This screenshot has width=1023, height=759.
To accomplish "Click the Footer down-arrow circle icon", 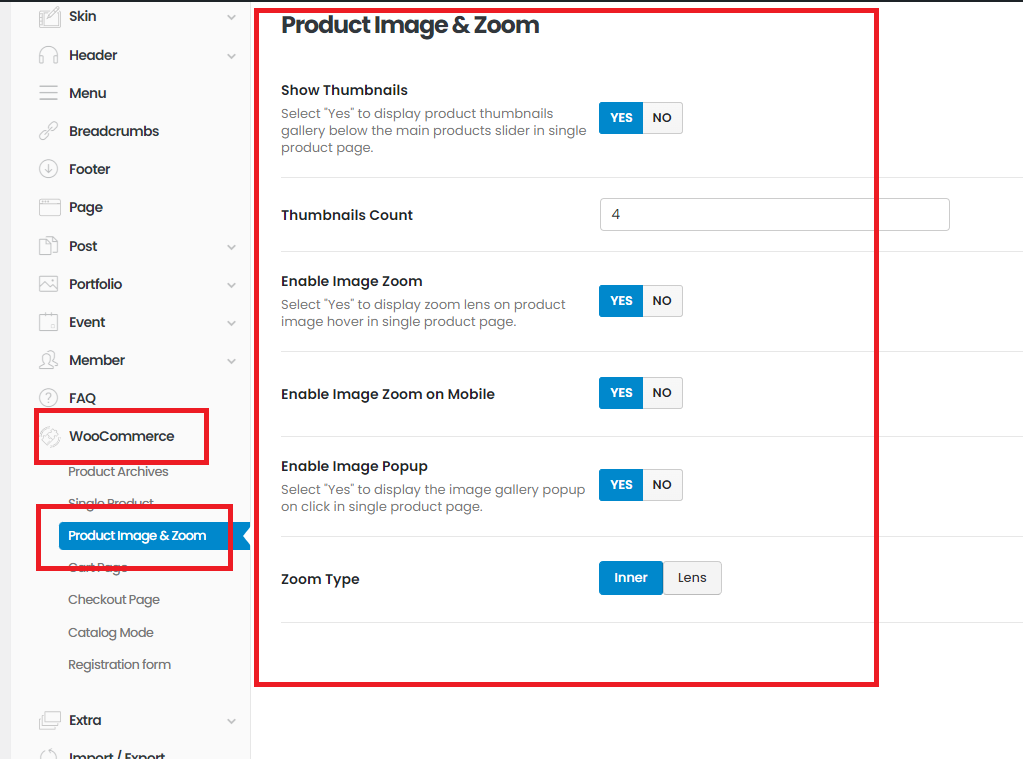I will pos(48,169).
